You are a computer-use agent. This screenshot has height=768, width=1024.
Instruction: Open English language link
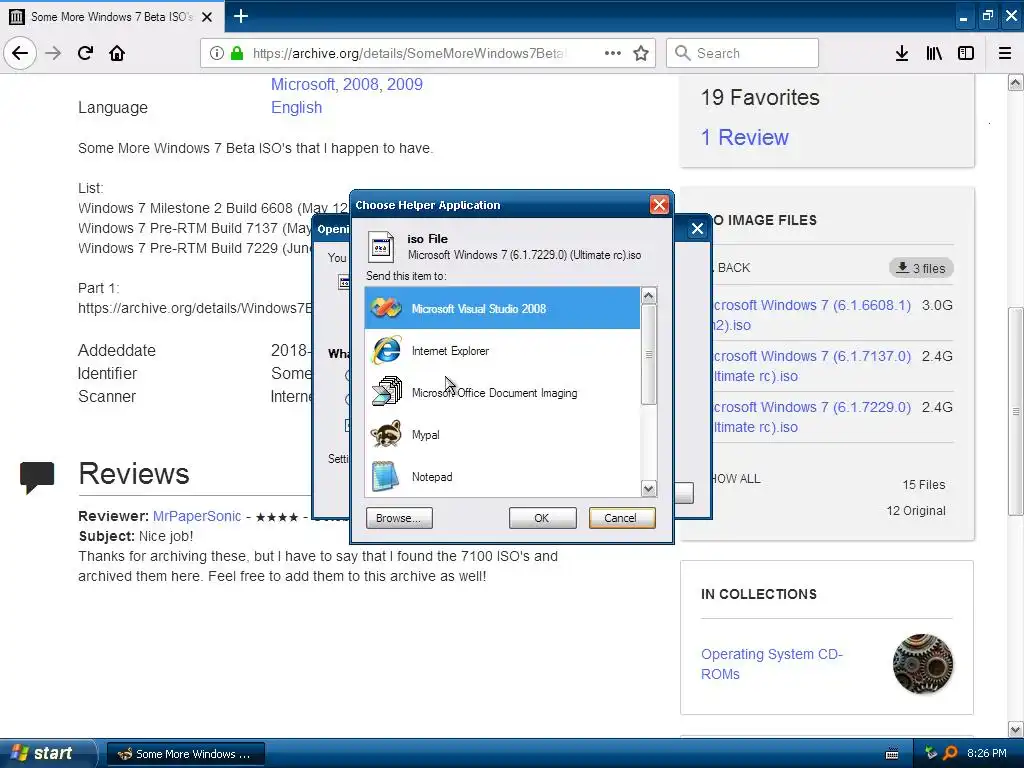[x=296, y=107]
